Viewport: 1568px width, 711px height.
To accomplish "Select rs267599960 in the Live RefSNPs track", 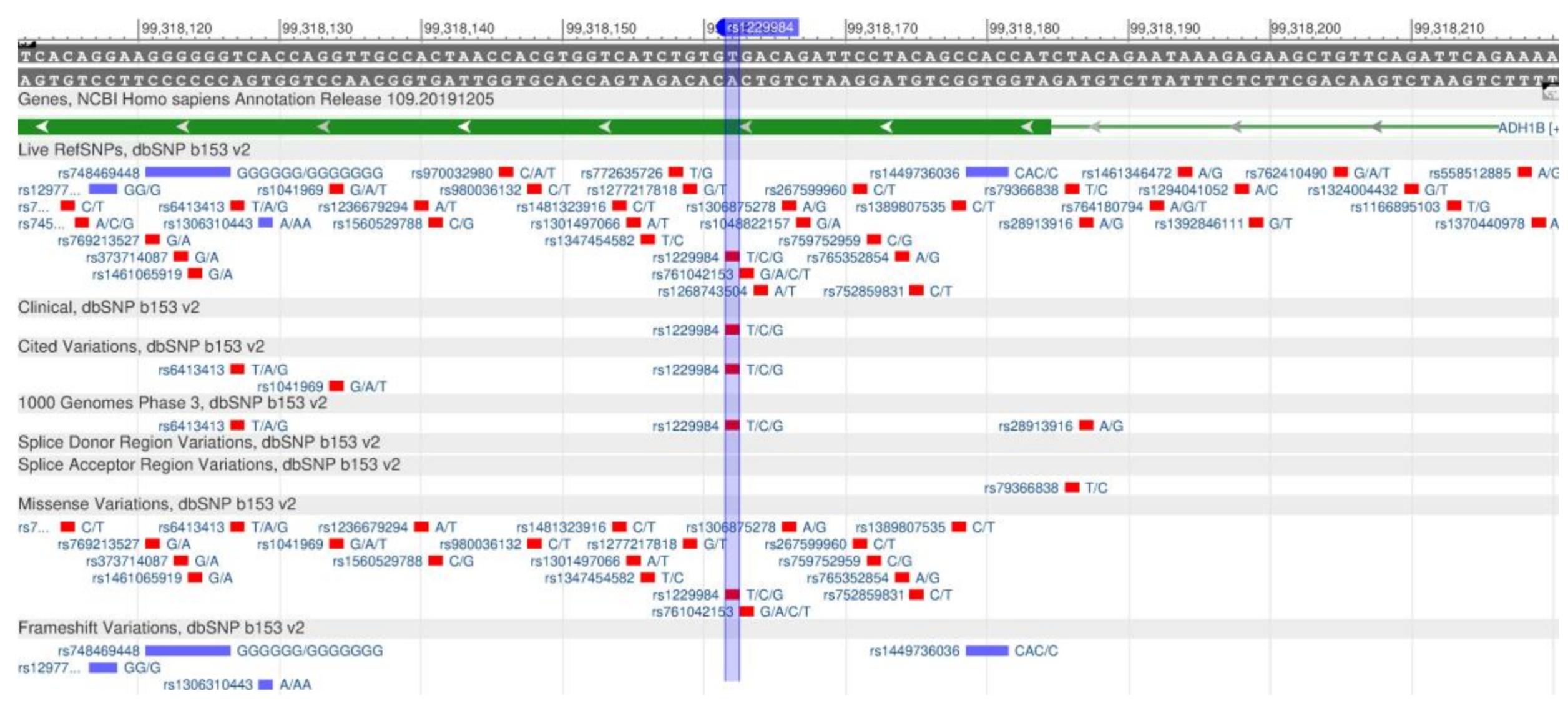I will [830, 190].
